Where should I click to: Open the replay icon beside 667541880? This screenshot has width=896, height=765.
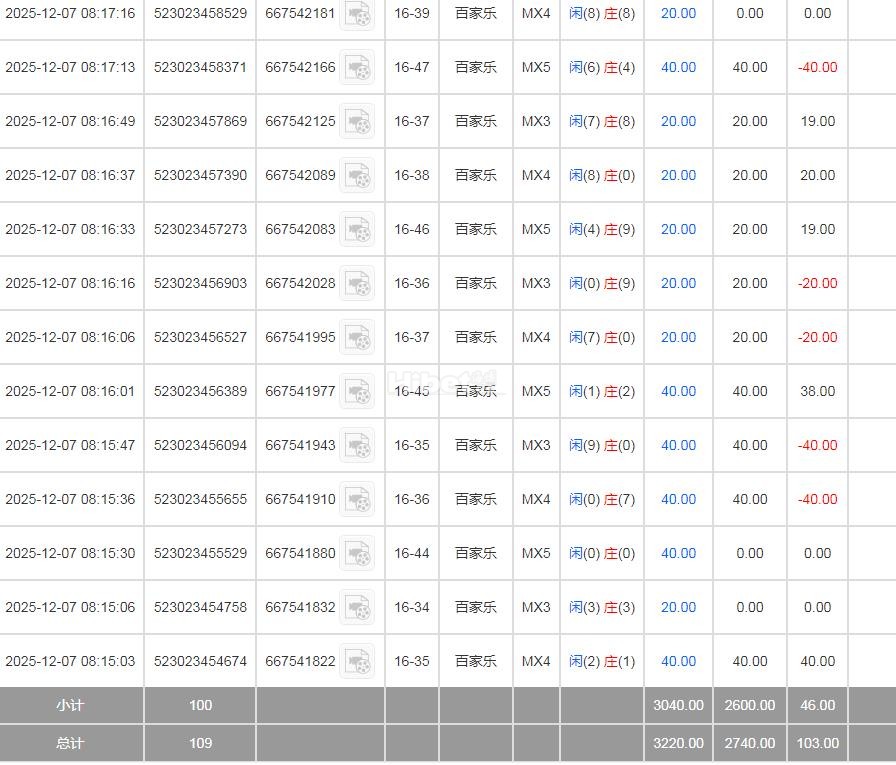[357, 553]
